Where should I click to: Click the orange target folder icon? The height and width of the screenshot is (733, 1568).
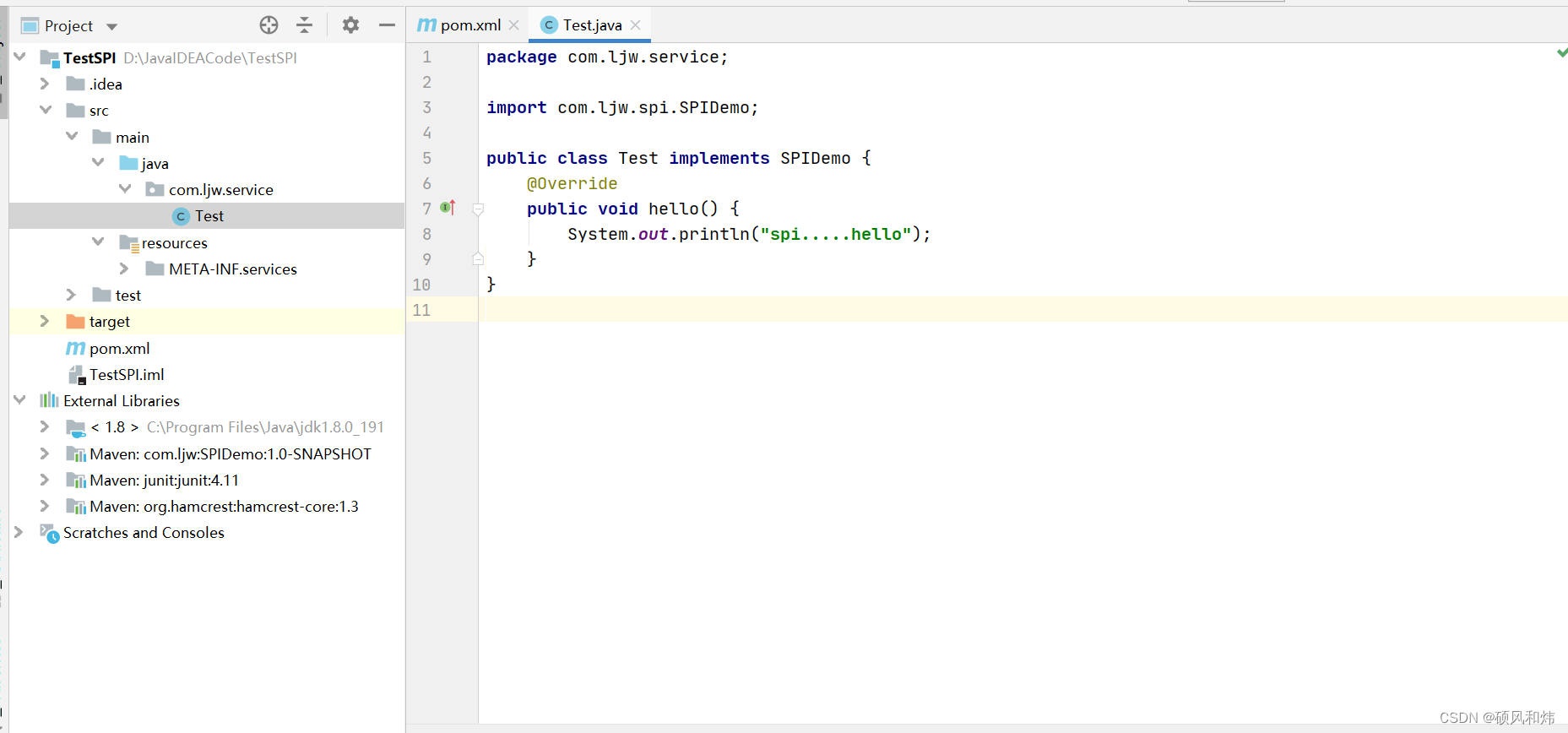pos(75,321)
